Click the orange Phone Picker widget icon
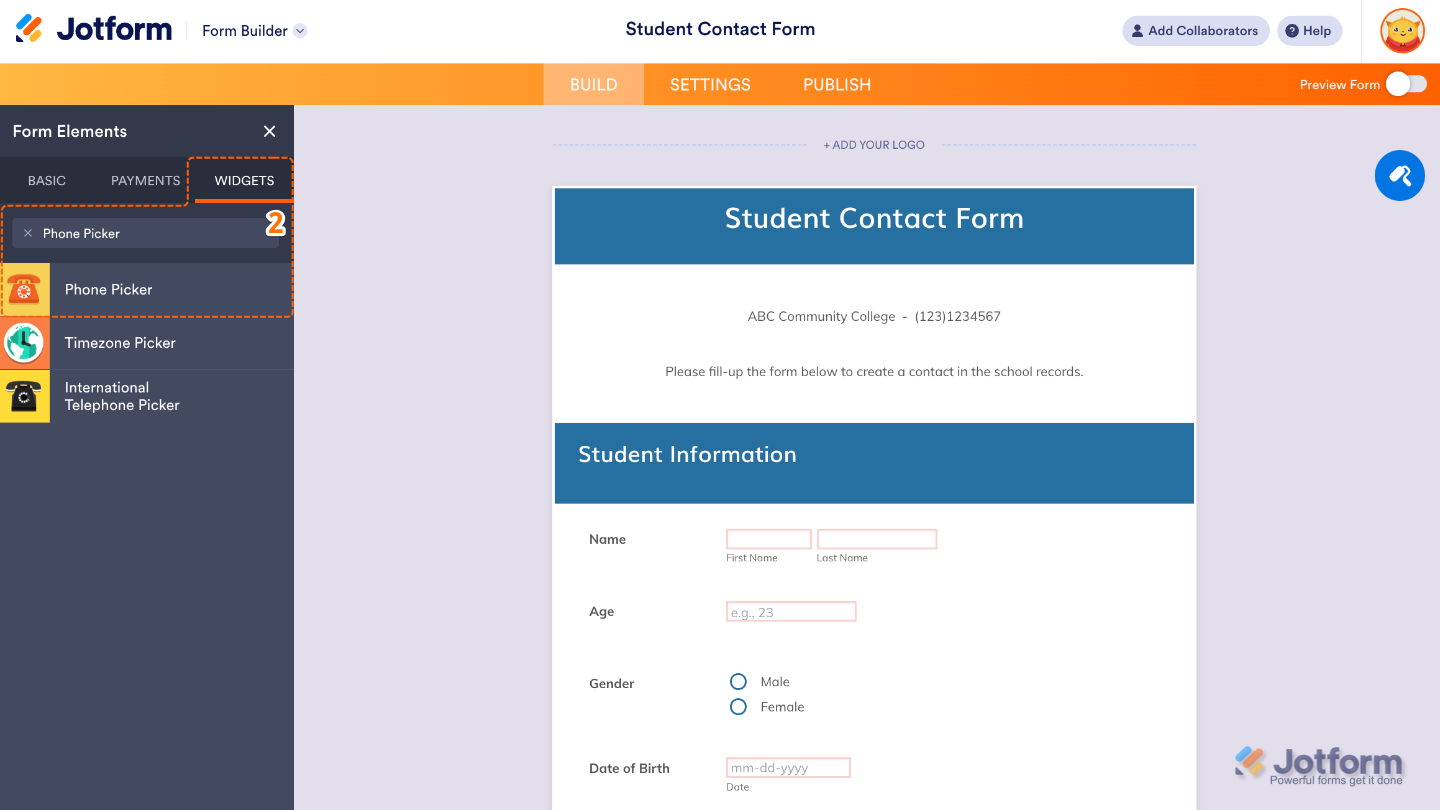 click(24, 290)
